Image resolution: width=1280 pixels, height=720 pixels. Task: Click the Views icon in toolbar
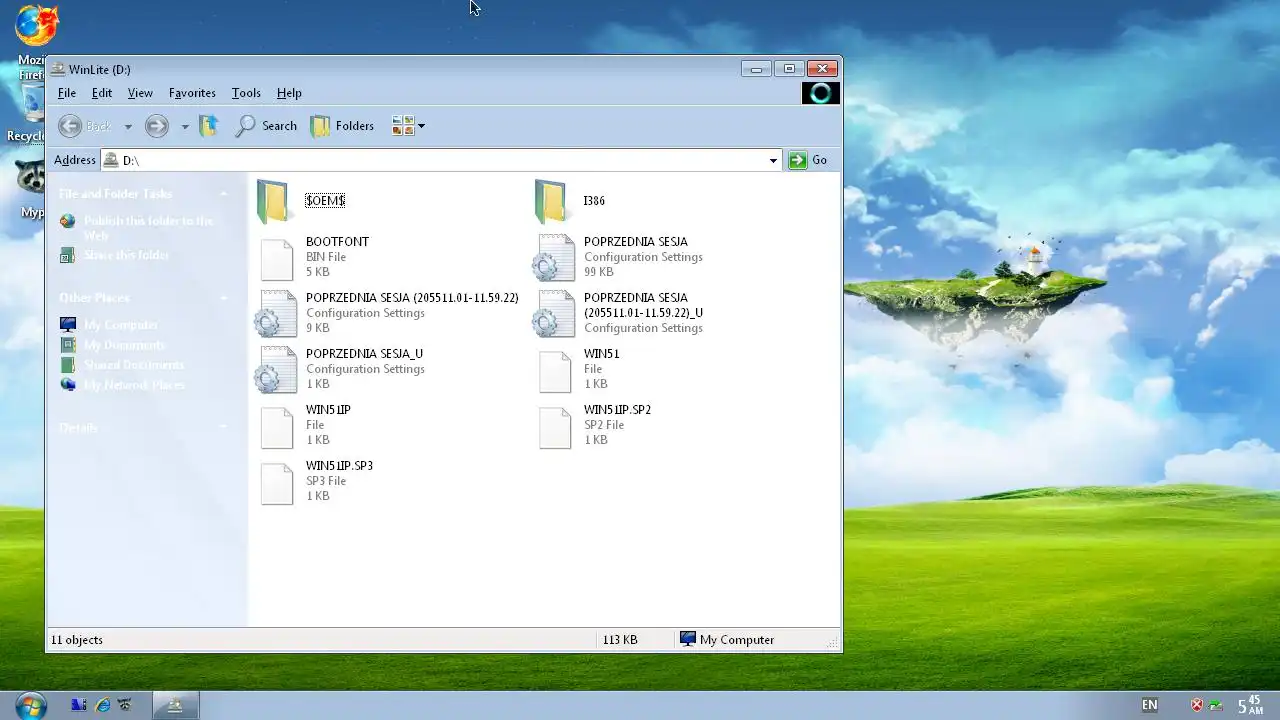tap(403, 126)
